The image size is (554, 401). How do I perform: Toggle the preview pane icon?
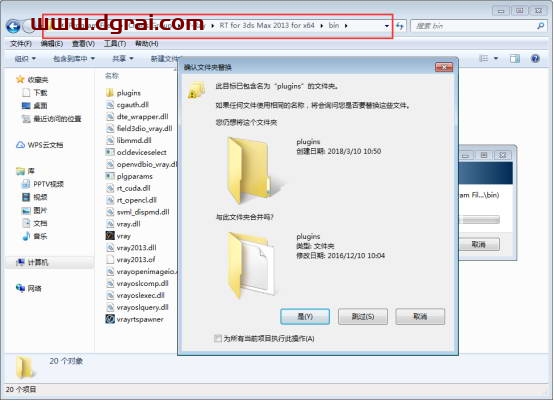(x=514, y=58)
